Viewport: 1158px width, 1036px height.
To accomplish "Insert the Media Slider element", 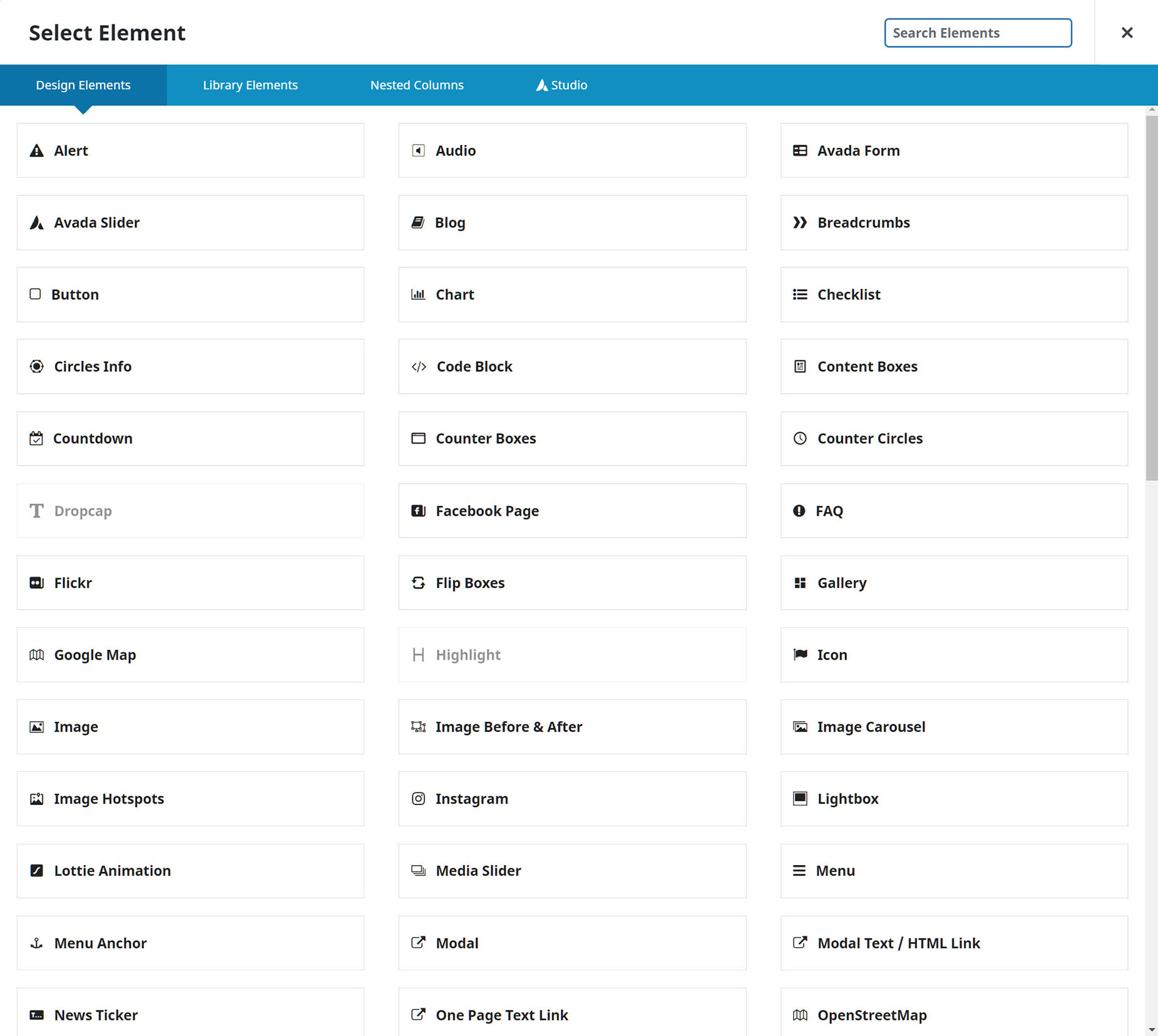I will (572, 871).
